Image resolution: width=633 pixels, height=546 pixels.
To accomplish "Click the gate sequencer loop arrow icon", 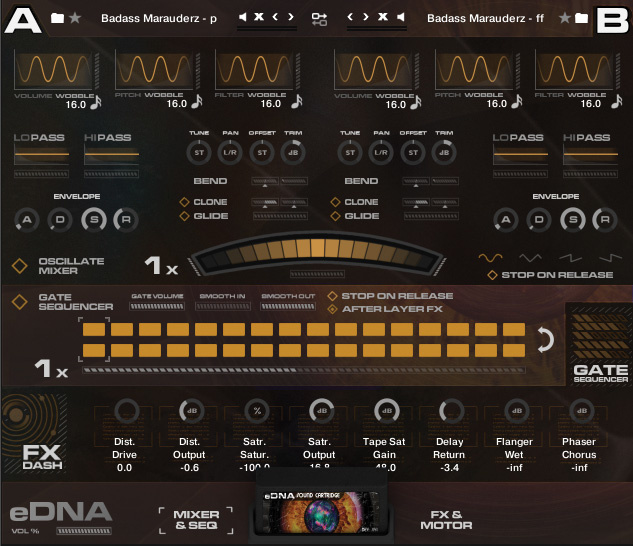I will click(x=544, y=340).
